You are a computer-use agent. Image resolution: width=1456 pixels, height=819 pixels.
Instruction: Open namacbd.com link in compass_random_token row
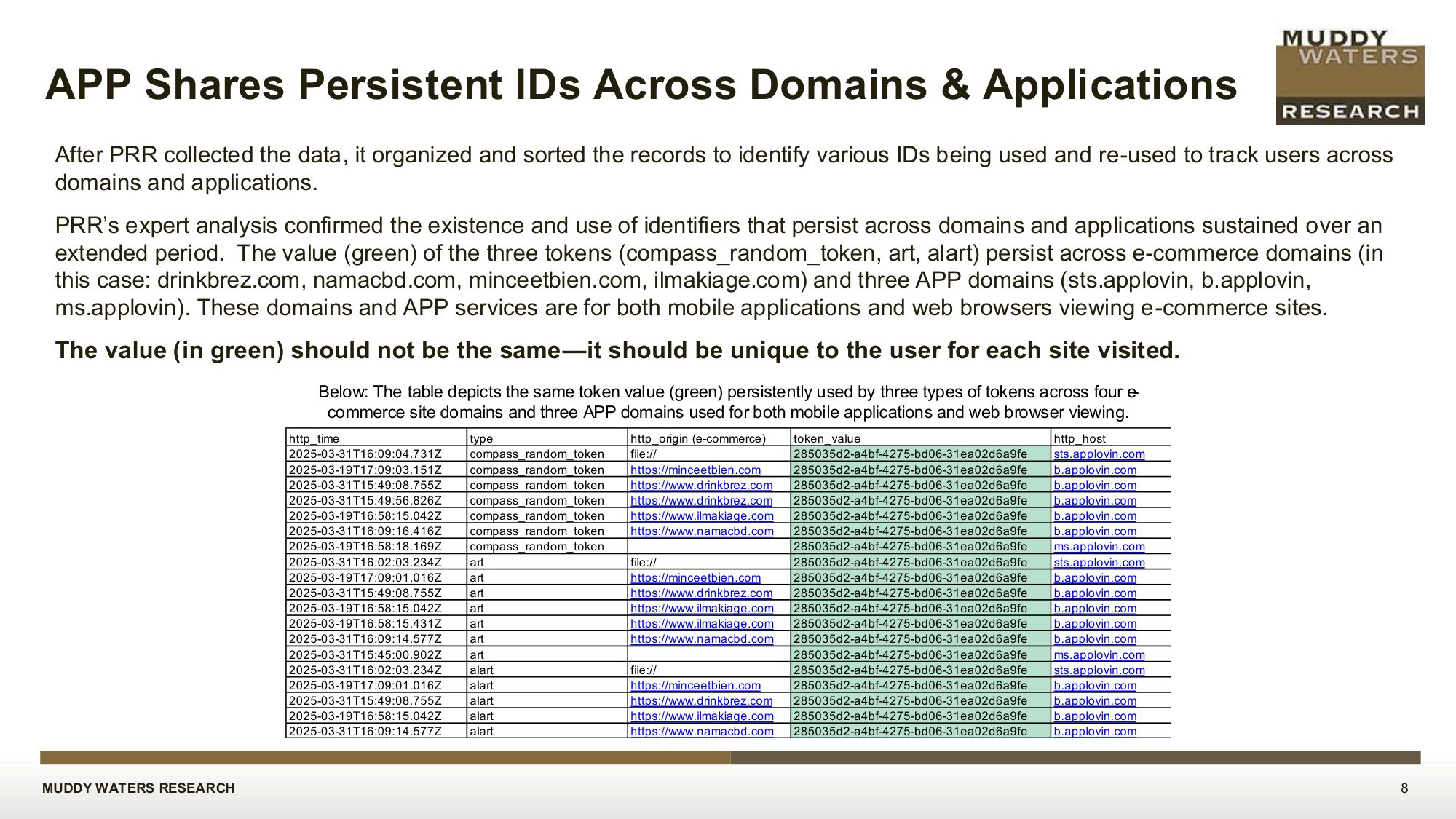(x=702, y=531)
